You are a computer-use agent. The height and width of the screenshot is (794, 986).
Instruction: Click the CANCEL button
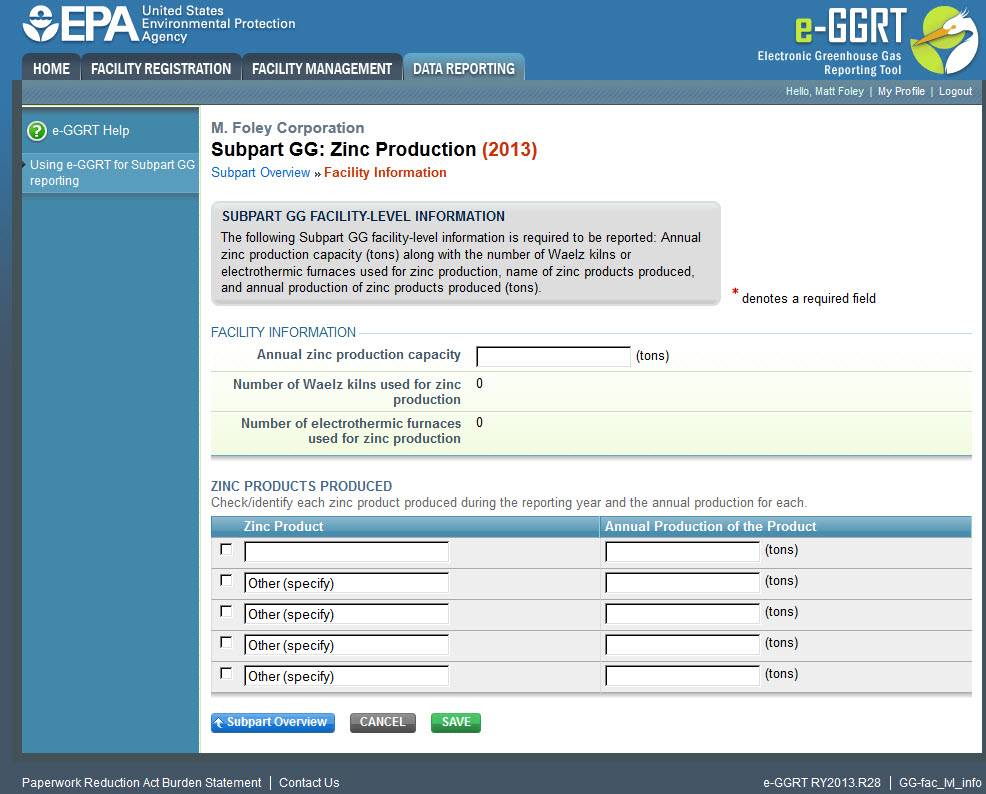pyautogui.click(x=382, y=722)
